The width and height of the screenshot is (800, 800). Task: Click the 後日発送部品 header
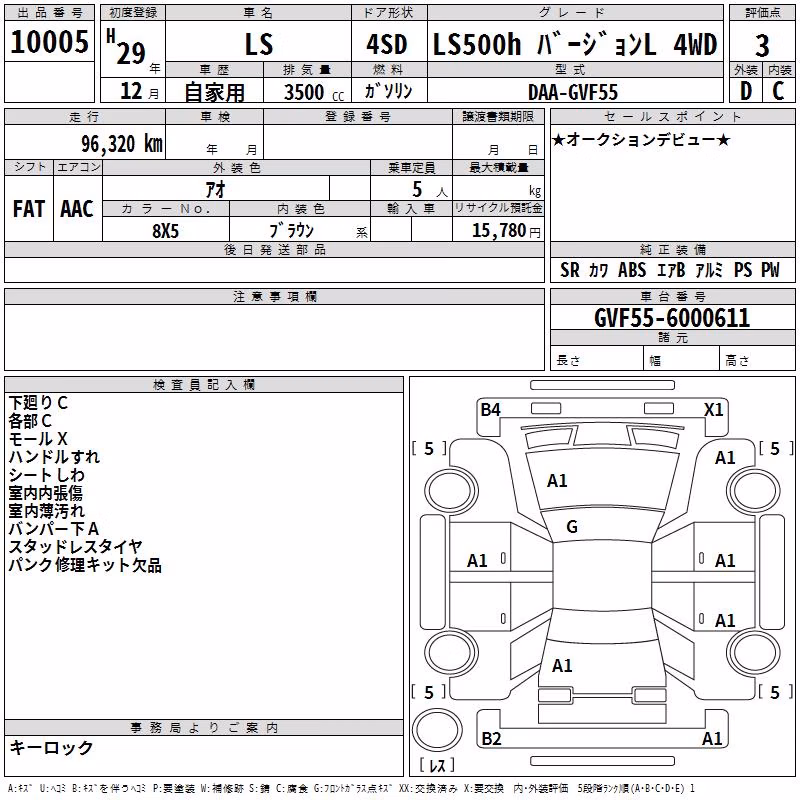274,249
